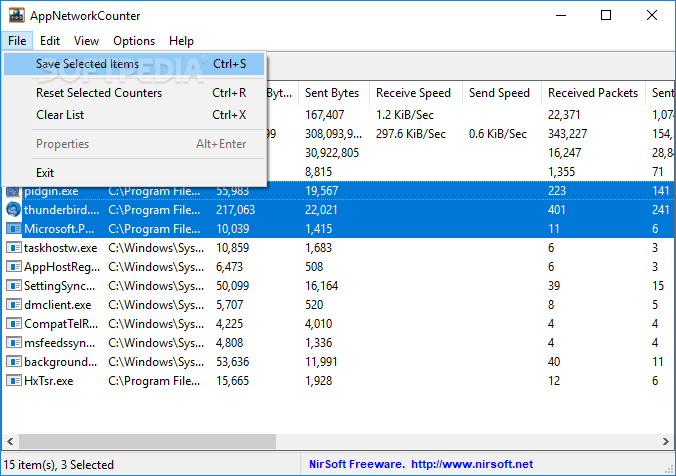Select the taskhostw.exe process name
The height and width of the screenshot is (476, 676).
pyautogui.click(x=60, y=247)
